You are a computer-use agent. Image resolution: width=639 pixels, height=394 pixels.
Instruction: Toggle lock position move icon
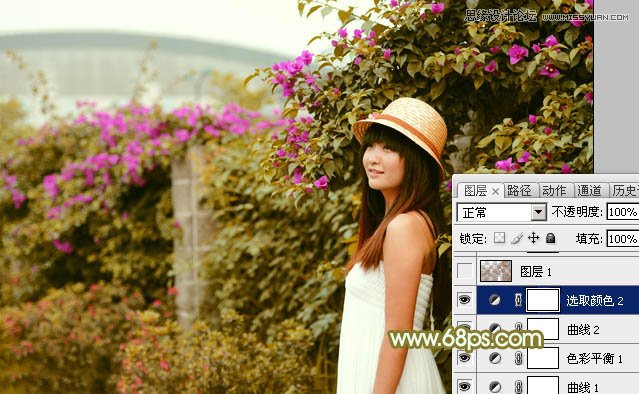[533, 238]
